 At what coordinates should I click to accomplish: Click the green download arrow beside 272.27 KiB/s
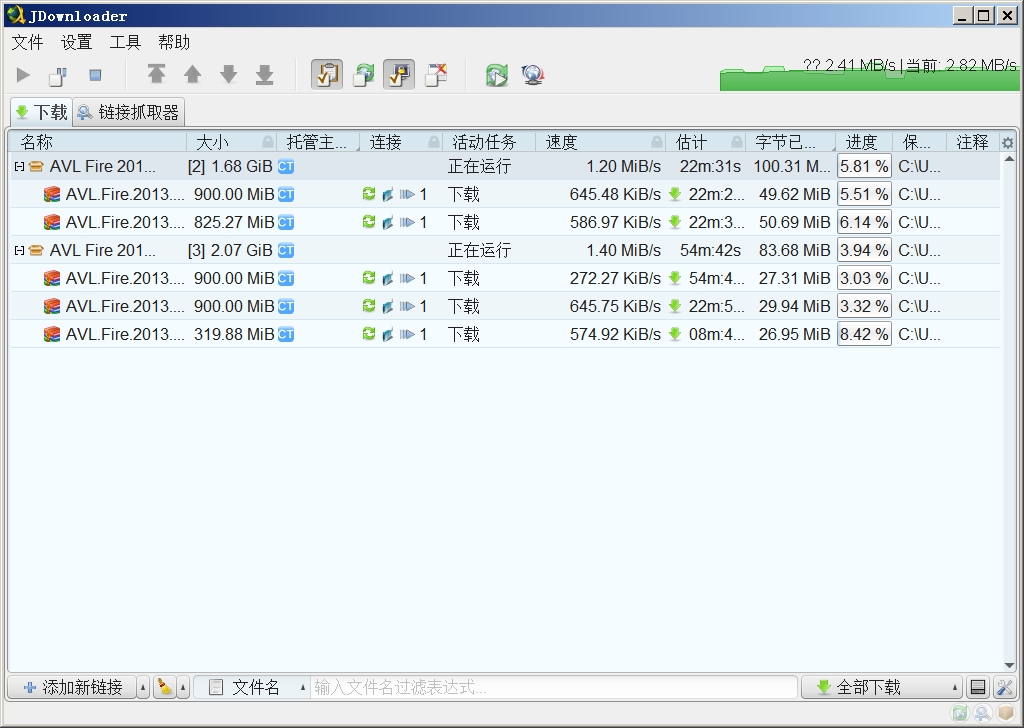[675, 278]
